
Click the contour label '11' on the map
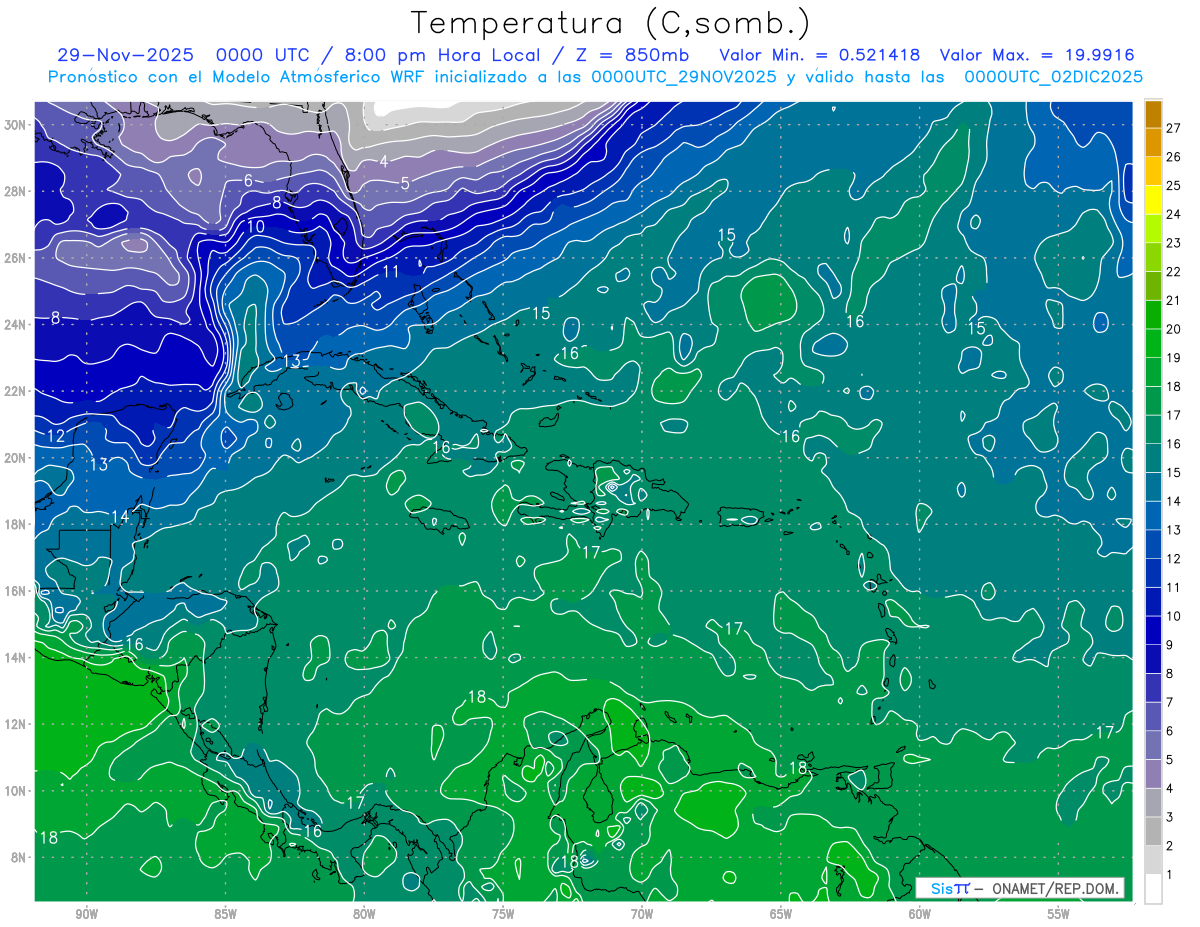click(x=391, y=270)
